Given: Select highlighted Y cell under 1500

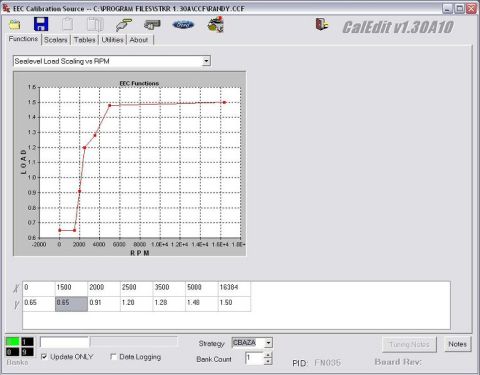Looking at the screenshot, I should click(71, 304).
